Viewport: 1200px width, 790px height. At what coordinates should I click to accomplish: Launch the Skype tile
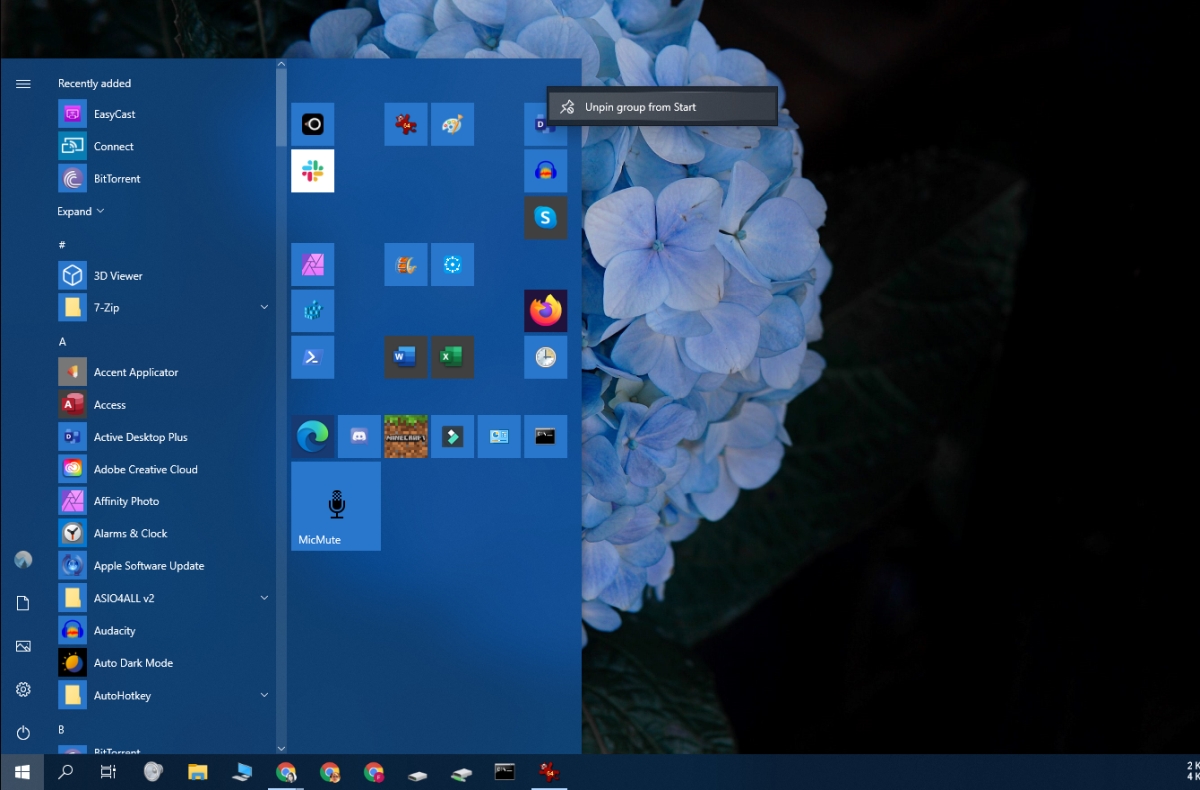(545, 217)
